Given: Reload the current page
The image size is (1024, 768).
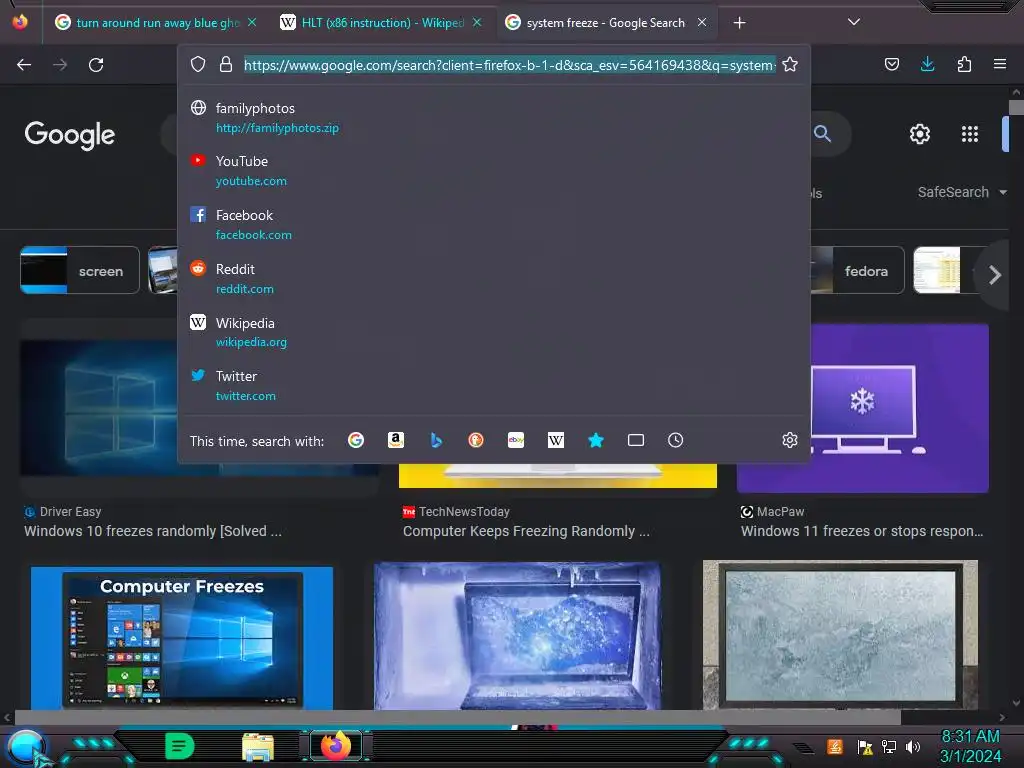Looking at the screenshot, I should 96,65.
